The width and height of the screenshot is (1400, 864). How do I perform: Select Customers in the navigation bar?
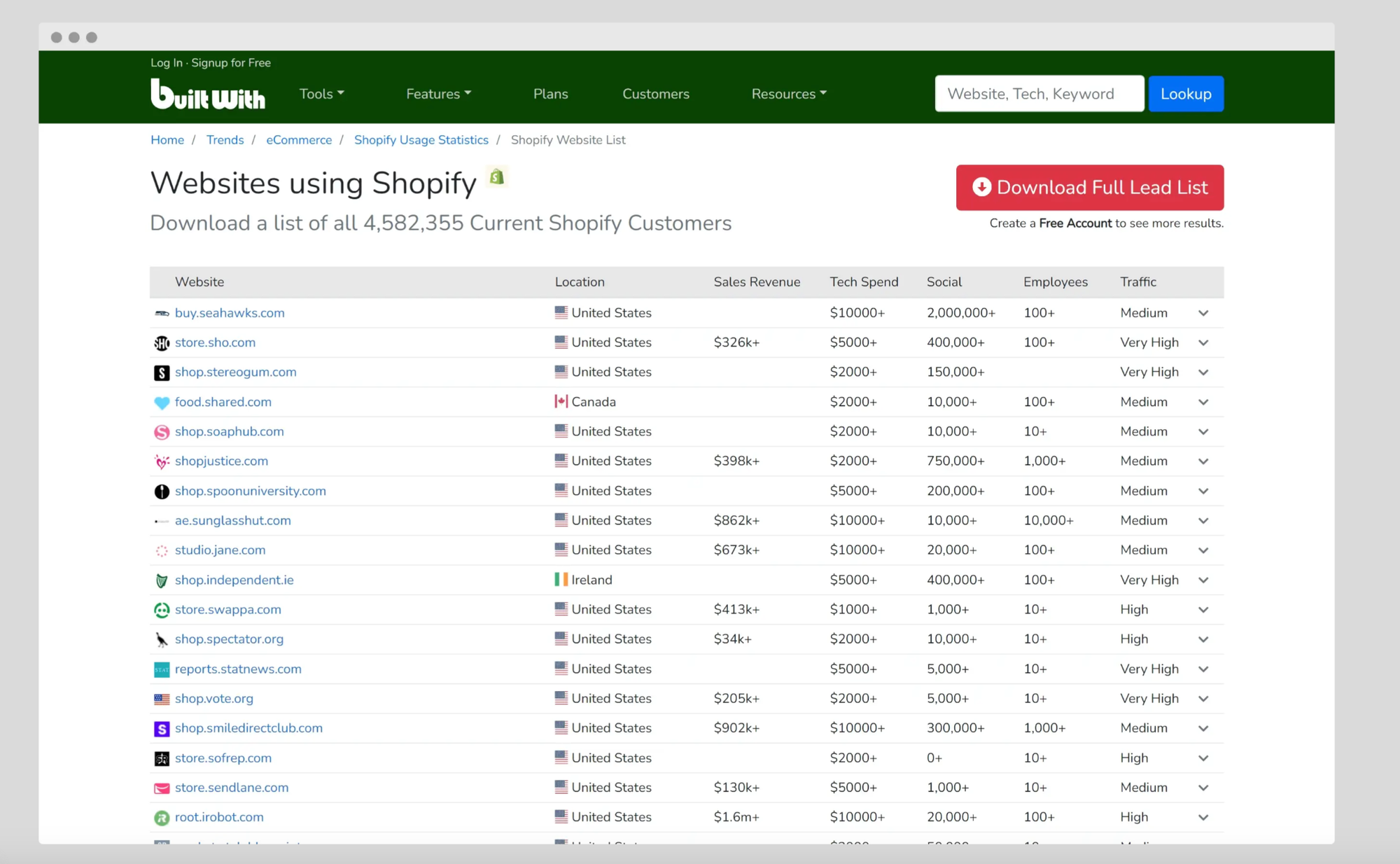(655, 93)
